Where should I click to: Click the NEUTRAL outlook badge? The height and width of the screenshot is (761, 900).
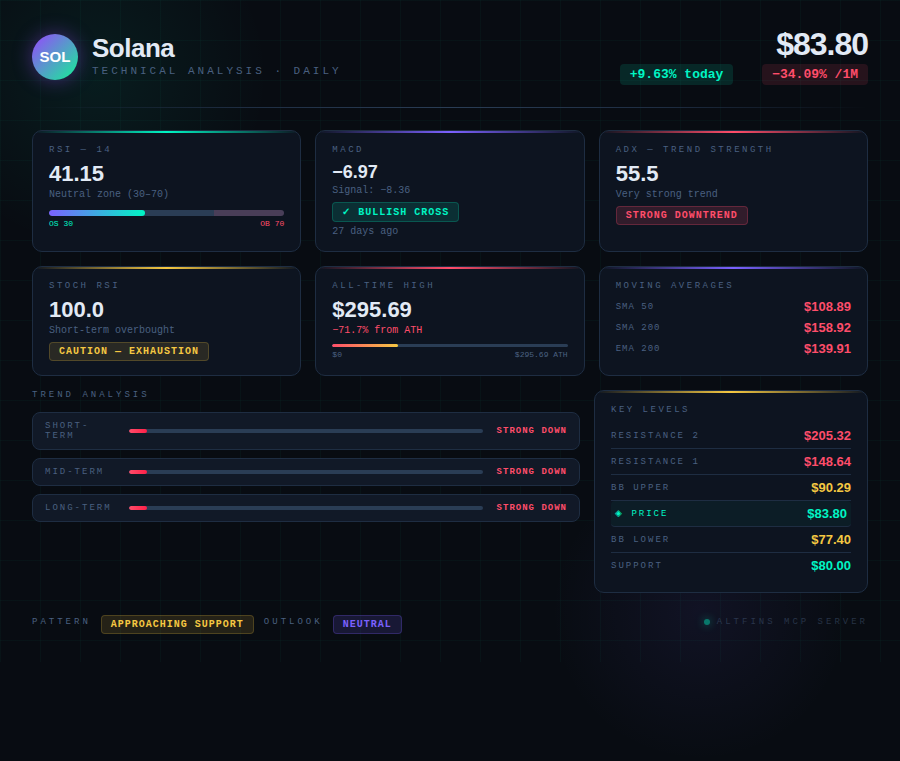[367, 623]
